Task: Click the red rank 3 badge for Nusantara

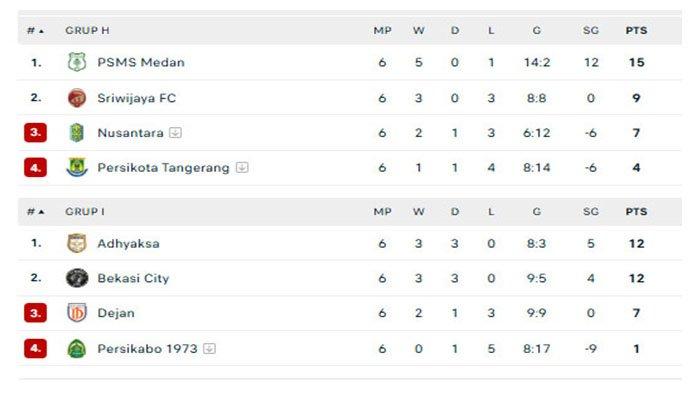Action: coord(35,133)
